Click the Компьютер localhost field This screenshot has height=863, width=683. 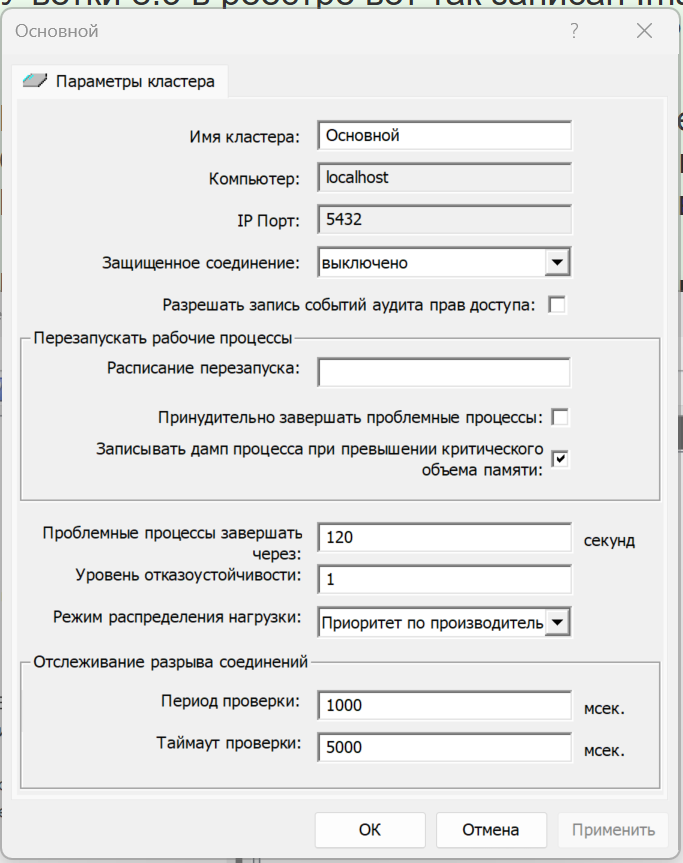444,177
